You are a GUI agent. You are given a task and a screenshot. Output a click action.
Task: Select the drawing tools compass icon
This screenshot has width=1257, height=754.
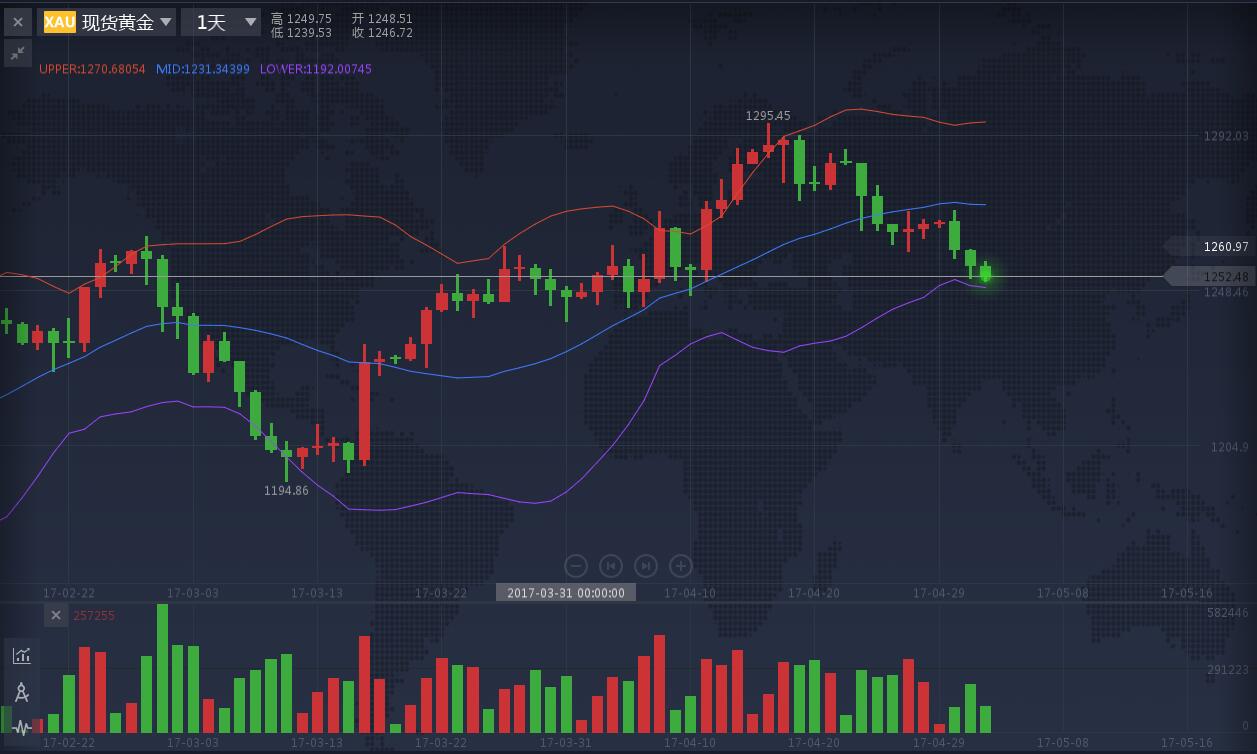click(21, 692)
